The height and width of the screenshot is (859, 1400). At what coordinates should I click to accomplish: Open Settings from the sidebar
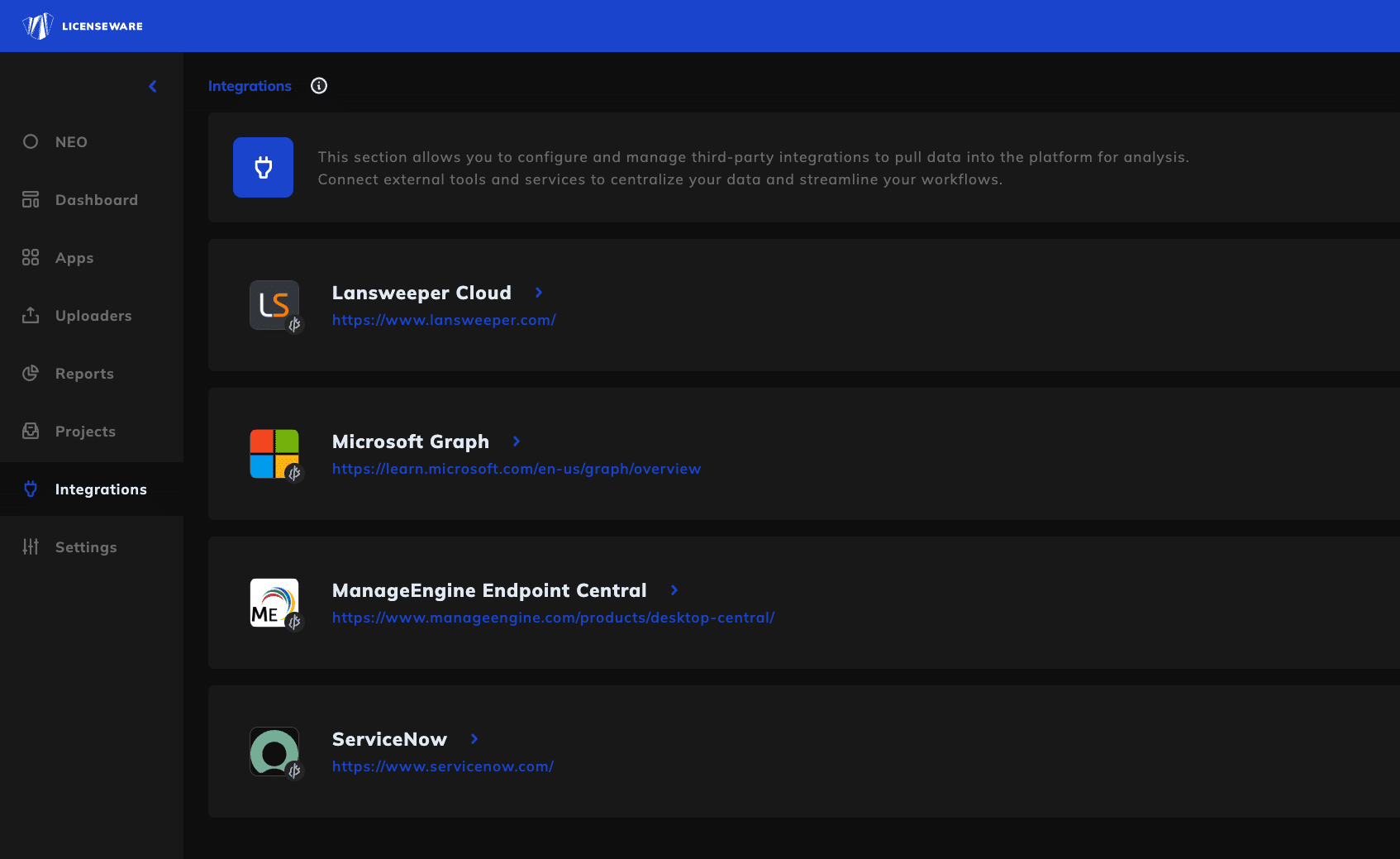coord(86,547)
